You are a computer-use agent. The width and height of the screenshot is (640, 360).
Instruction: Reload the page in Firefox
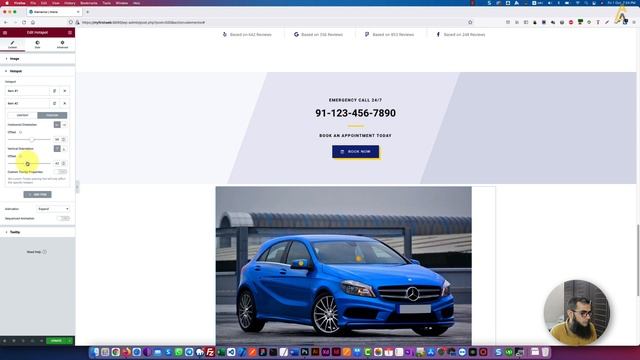tap(24, 22)
